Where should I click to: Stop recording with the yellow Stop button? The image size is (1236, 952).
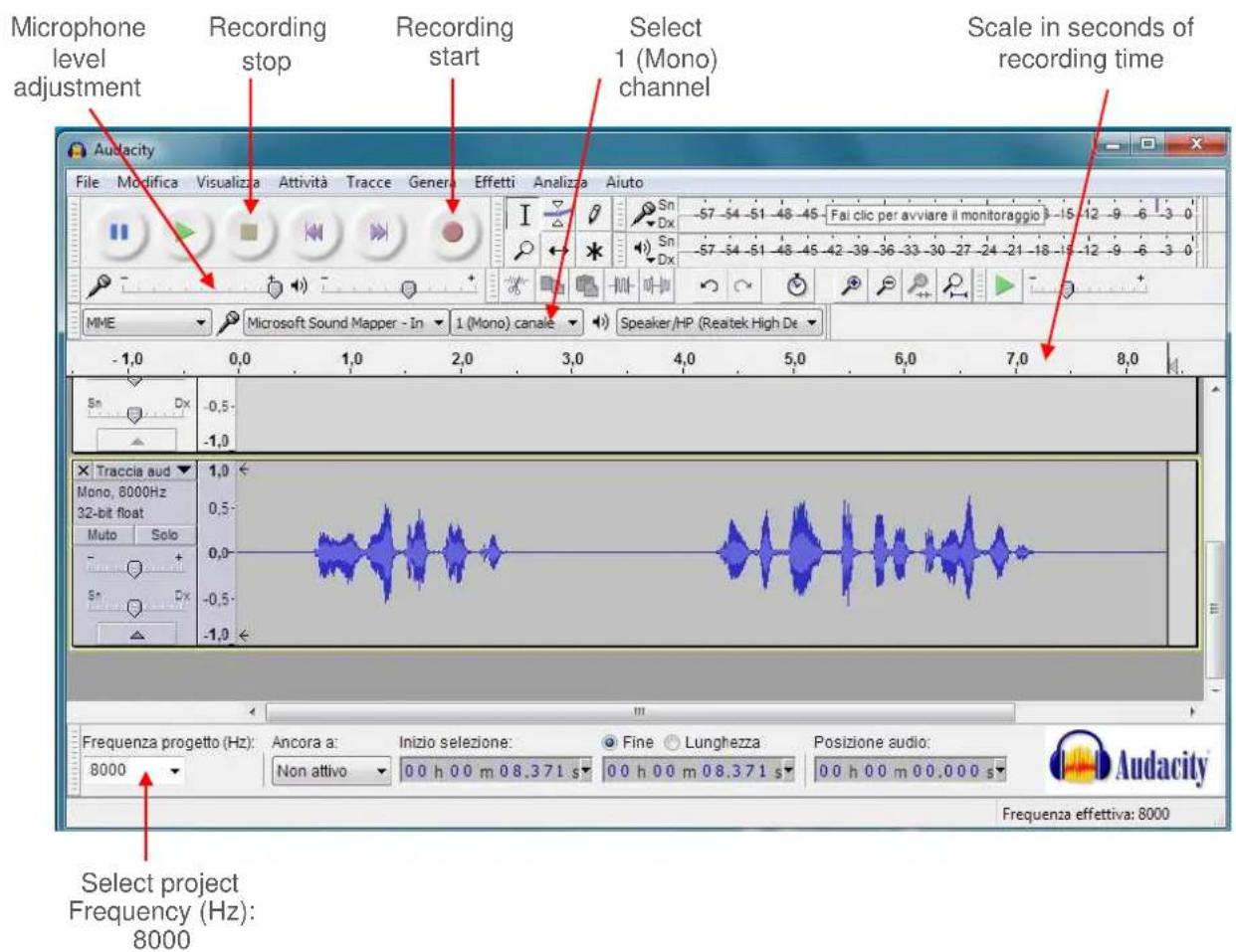[249, 233]
